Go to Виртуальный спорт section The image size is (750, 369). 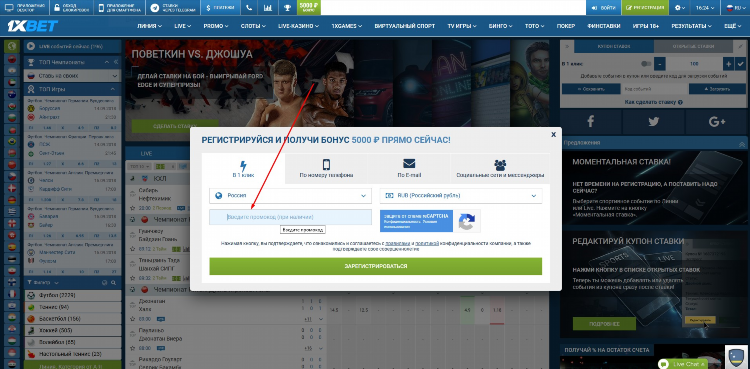tap(405, 26)
